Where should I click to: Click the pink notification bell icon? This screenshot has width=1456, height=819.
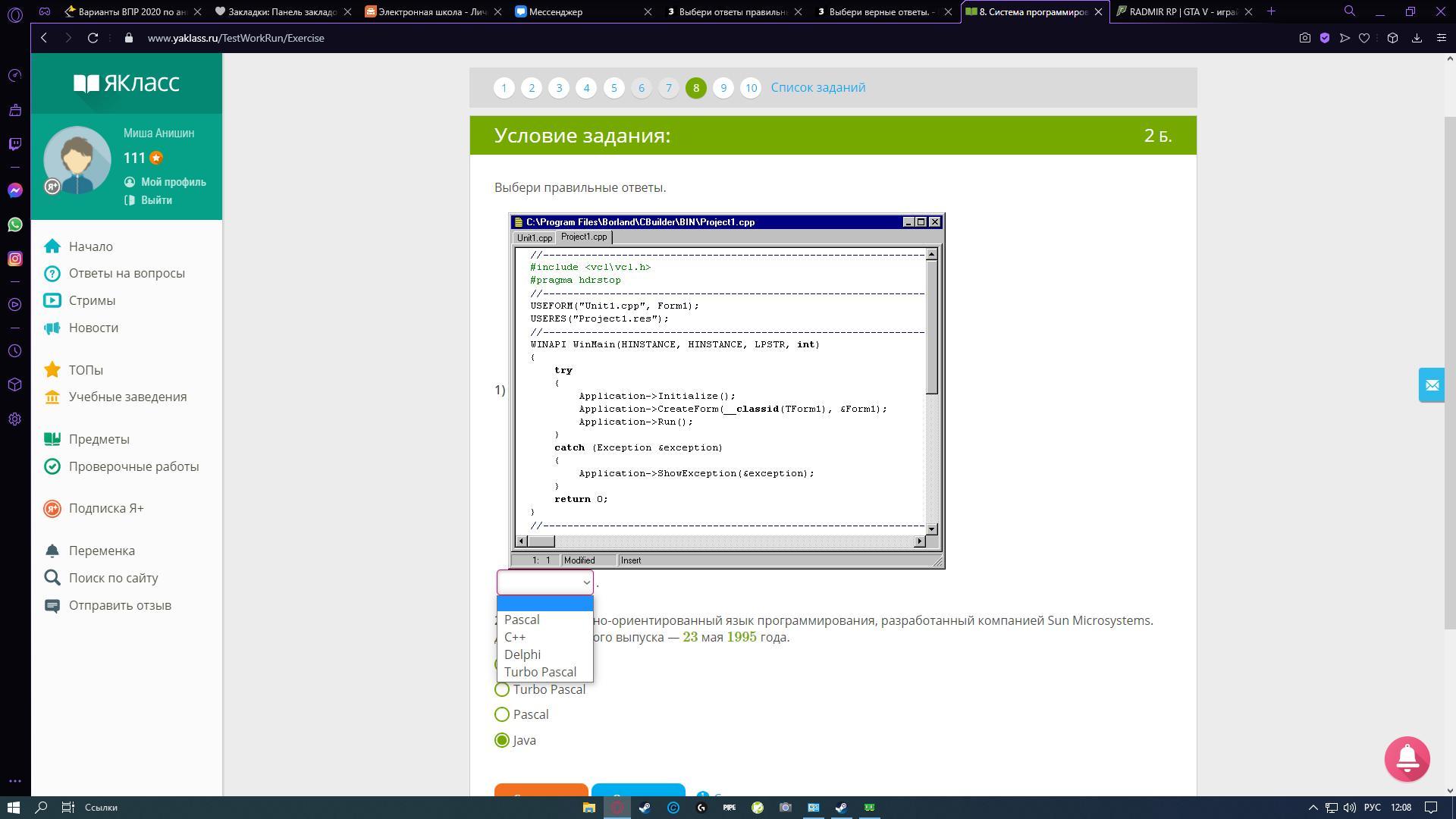point(1407,758)
